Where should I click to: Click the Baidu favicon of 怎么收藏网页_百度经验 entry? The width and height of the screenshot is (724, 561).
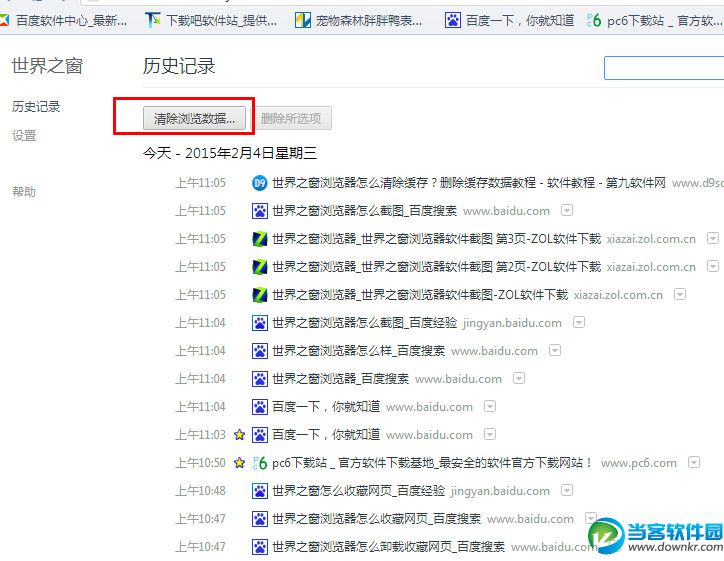(x=259, y=491)
